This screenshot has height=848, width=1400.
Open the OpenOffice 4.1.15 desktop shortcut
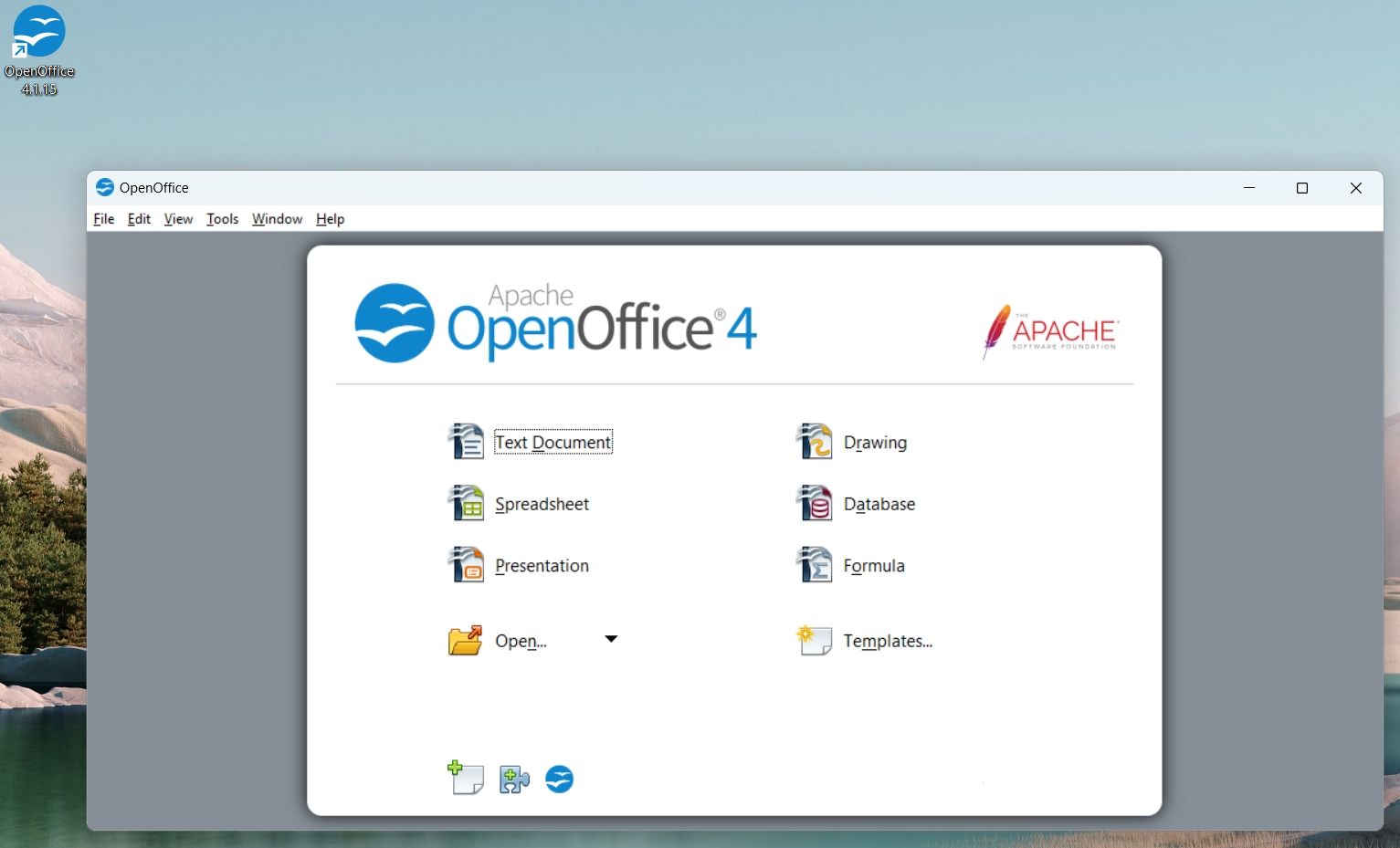tap(39, 50)
